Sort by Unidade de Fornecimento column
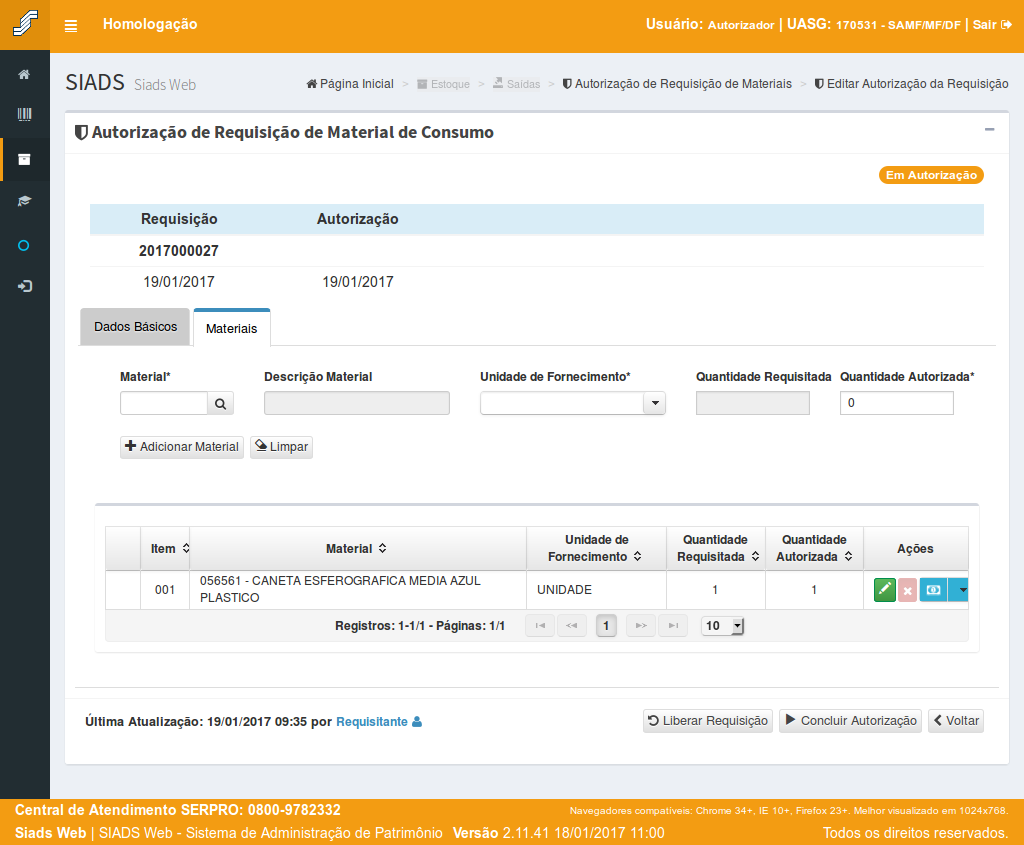The image size is (1024, 845). [637, 556]
